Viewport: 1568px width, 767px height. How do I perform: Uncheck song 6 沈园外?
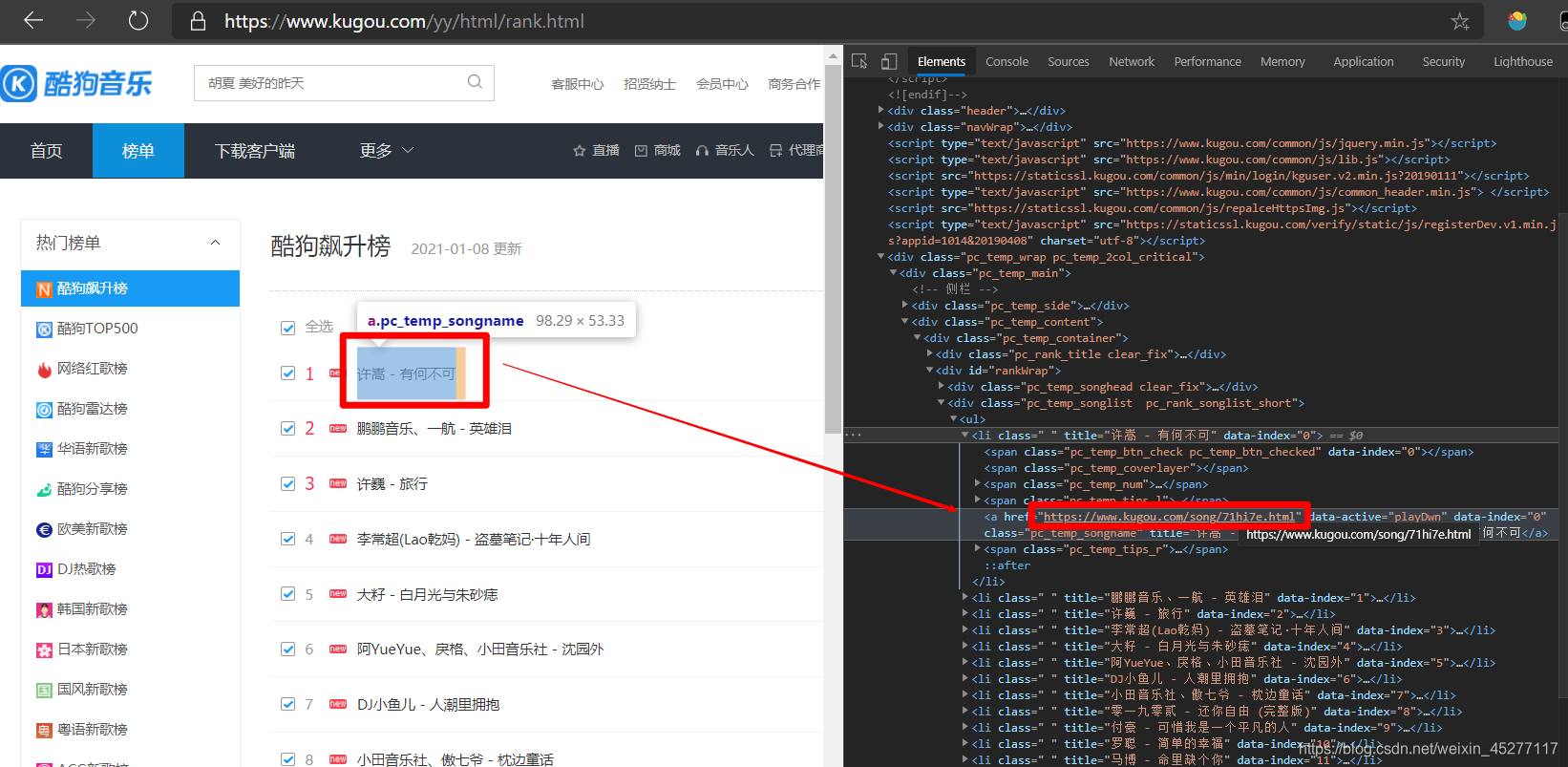tap(287, 650)
